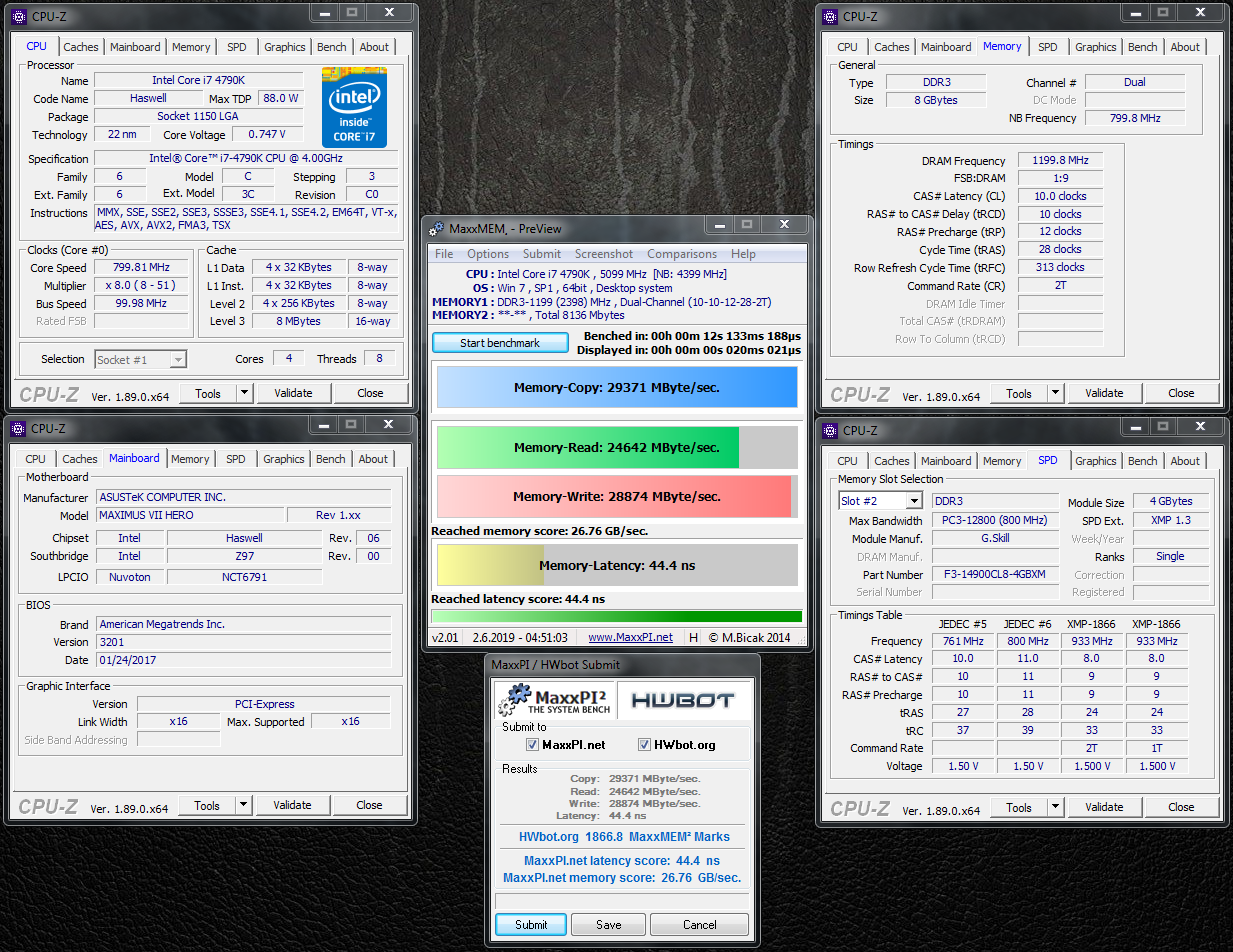Open Tools dropdown arrow in Mainboard window
This screenshot has height=952, width=1233.
(x=243, y=805)
